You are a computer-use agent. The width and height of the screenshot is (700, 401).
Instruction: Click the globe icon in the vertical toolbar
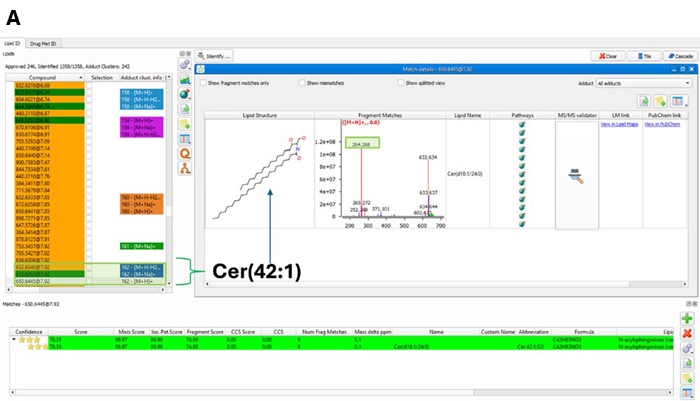click(x=186, y=94)
